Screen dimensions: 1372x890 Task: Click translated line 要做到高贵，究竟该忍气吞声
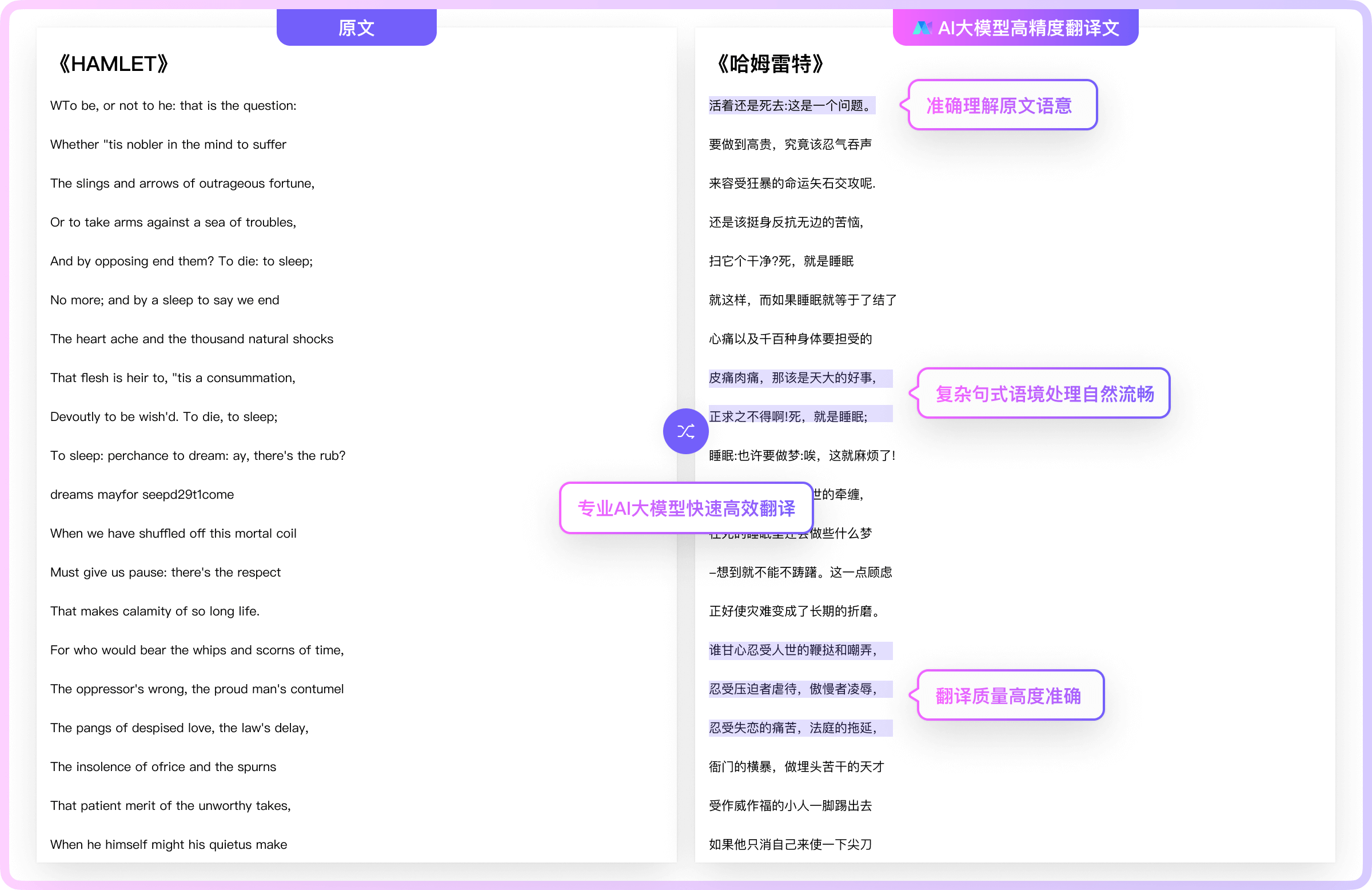coord(791,144)
